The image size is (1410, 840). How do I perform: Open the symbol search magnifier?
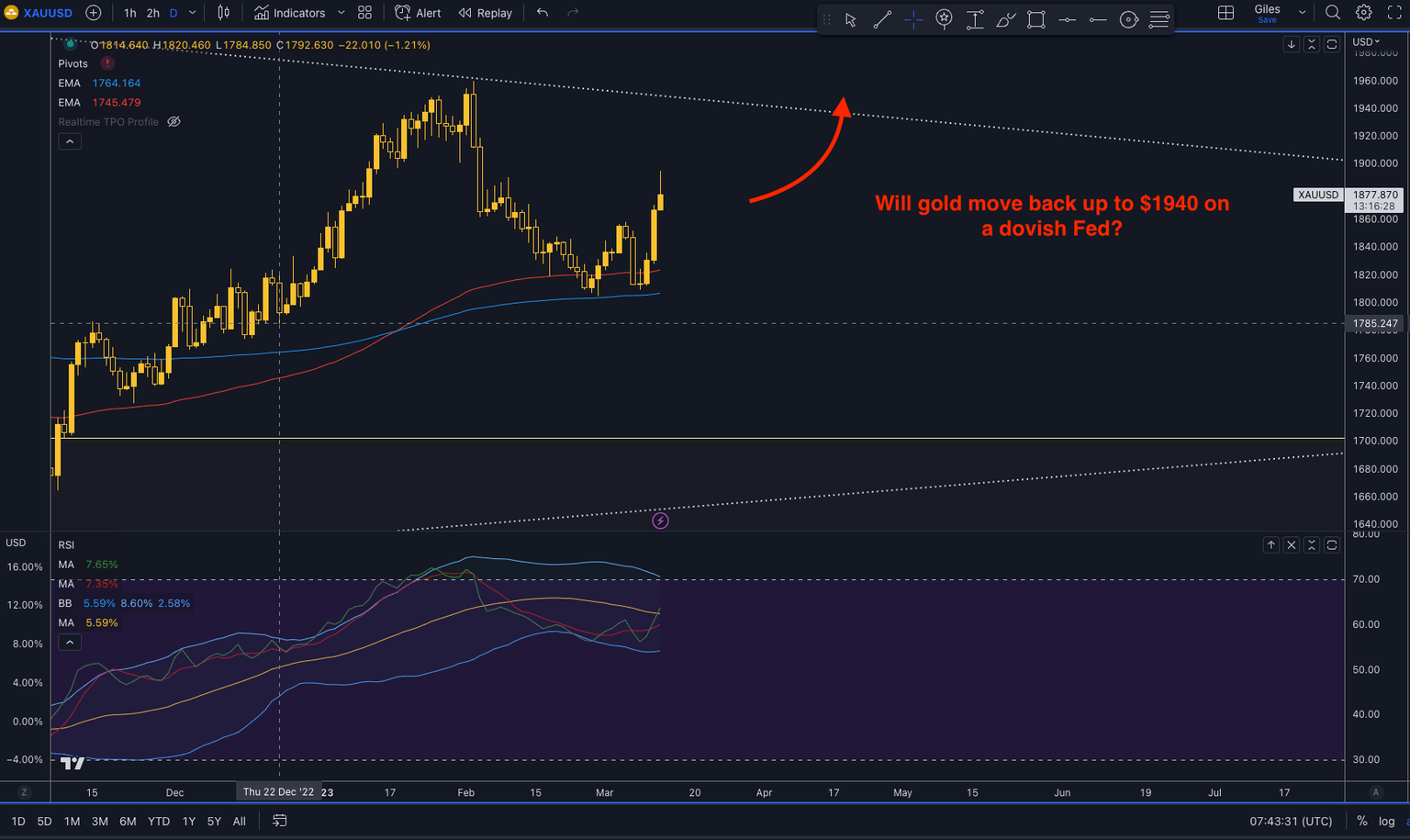point(1333,13)
